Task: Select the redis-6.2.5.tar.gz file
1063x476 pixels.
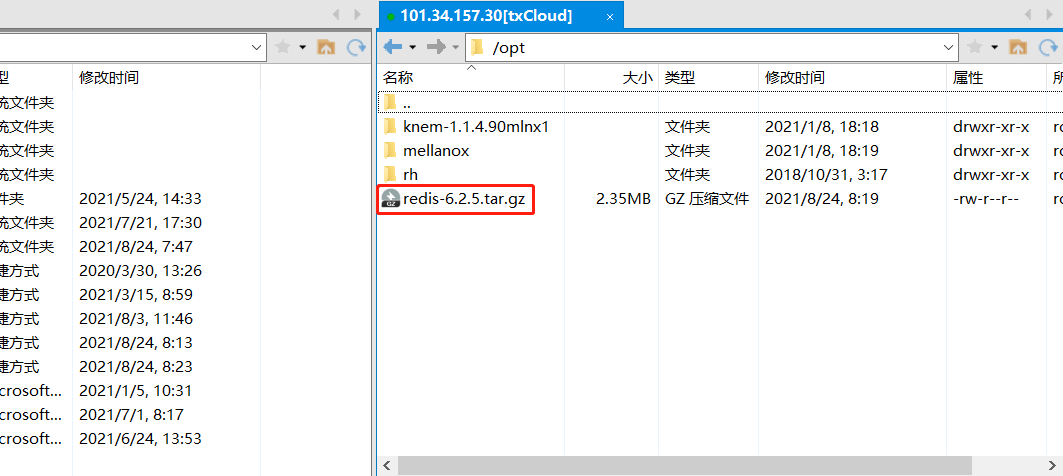Action: pyautogui.click(x=464, y=199)
